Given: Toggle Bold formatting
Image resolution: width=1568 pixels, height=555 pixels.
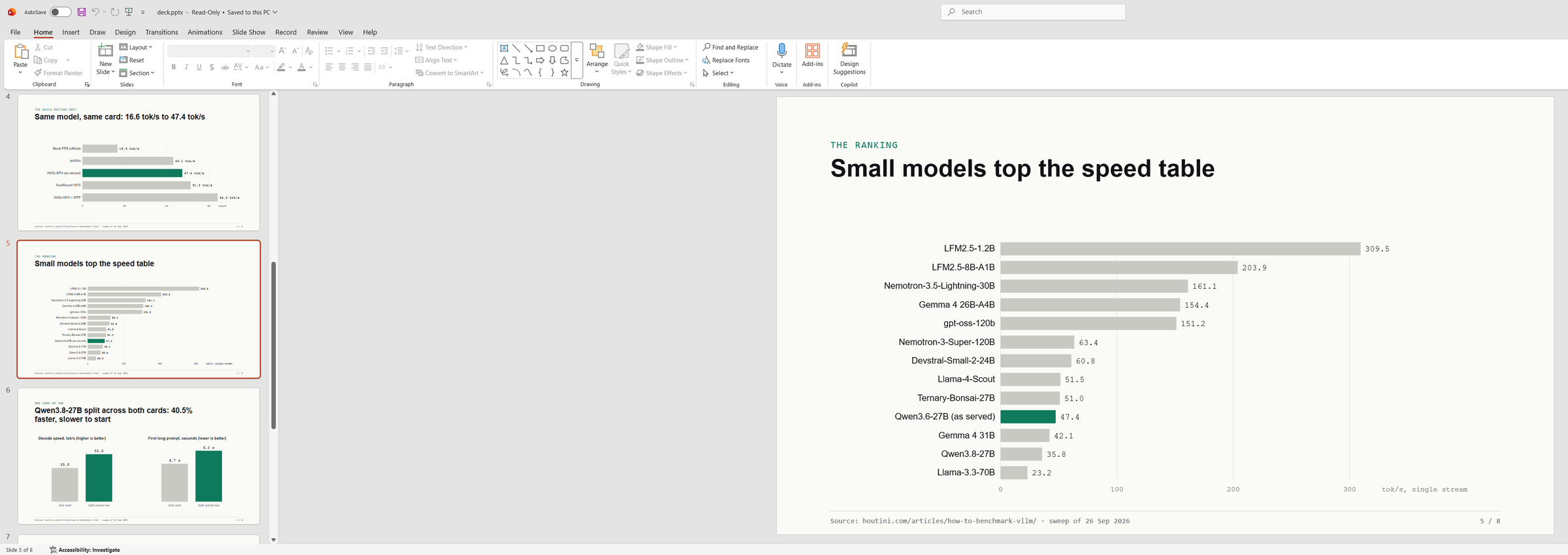Looking at the screenshot, I should [174, 67].
